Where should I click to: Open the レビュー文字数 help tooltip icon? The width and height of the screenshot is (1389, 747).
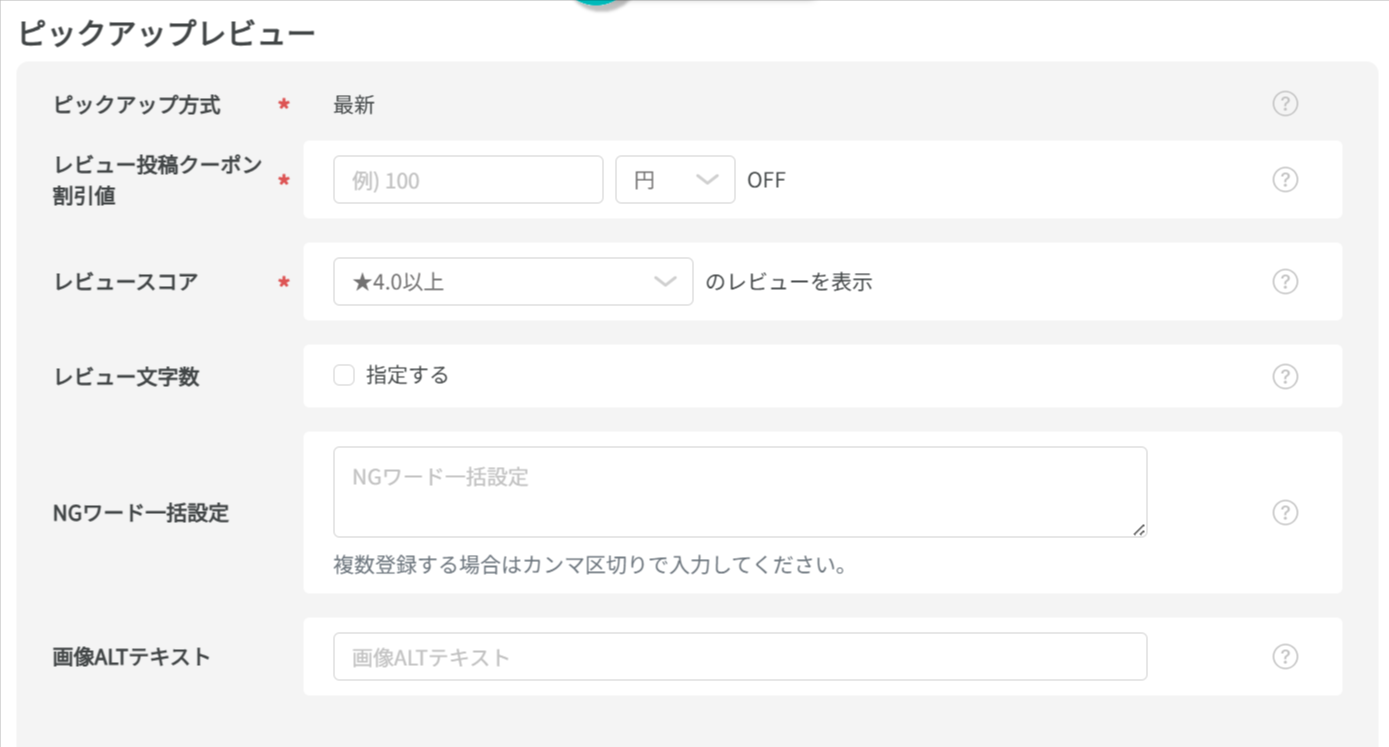(x=1285, y=377)
